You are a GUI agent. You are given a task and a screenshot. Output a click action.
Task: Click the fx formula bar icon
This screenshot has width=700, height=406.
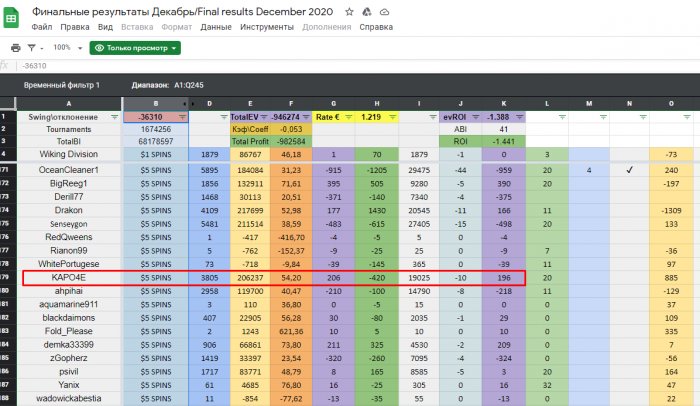point(4,66)
